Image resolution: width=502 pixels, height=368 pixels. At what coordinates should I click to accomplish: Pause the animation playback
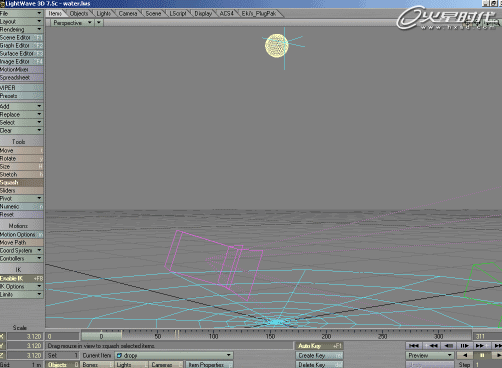click(x=482, y=355)
